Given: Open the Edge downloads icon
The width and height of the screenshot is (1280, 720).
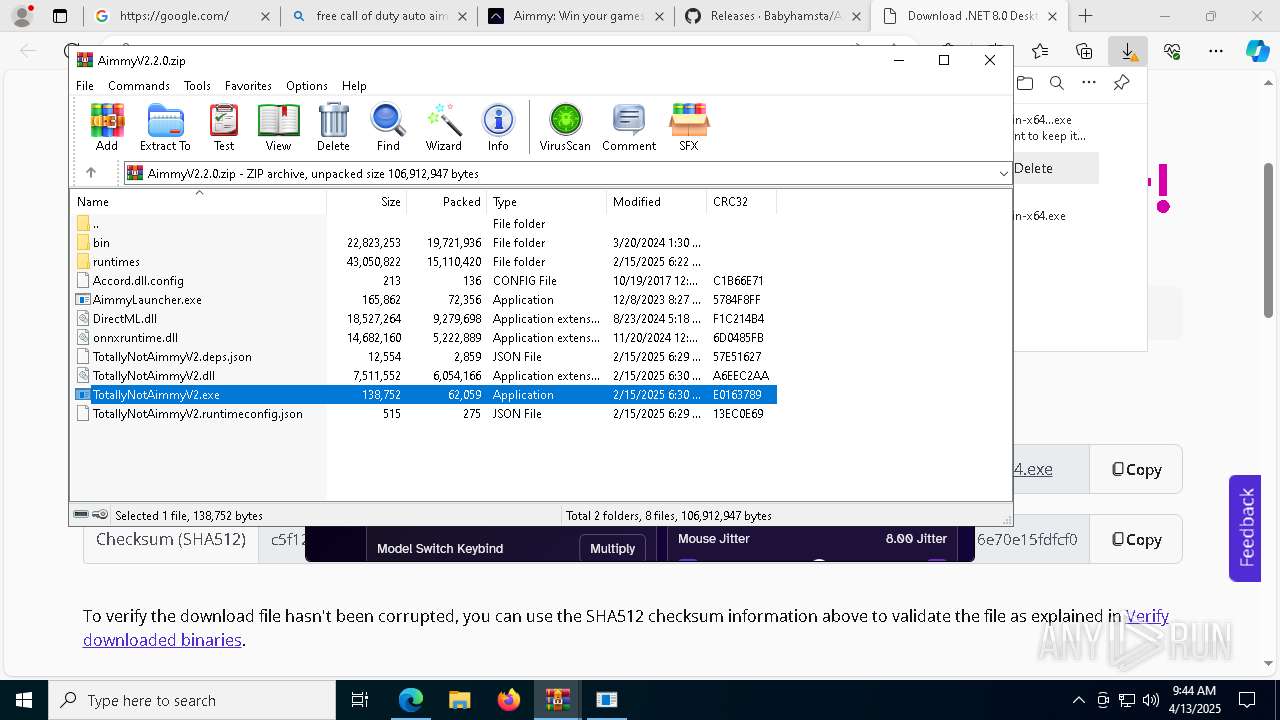Looking at the screenshot, I should click(x=1127, y=51).
